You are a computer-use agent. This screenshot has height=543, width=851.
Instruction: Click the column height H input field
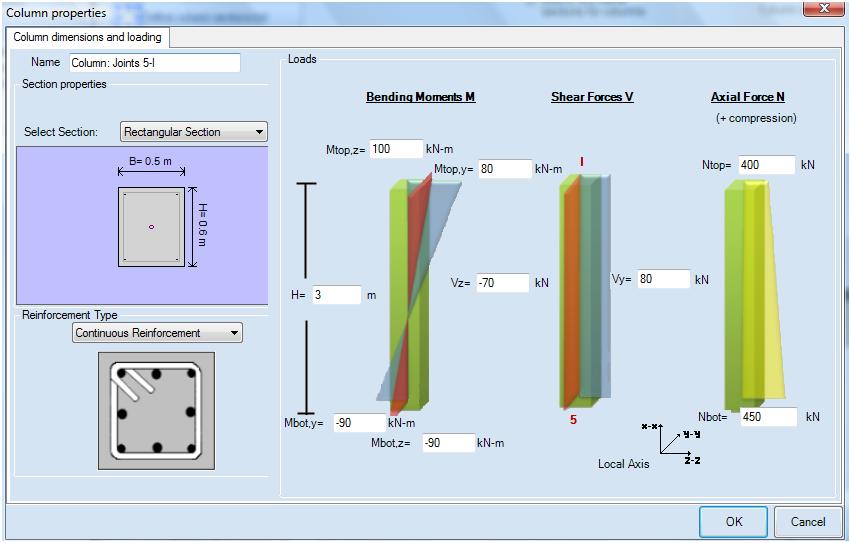[336, 295]
